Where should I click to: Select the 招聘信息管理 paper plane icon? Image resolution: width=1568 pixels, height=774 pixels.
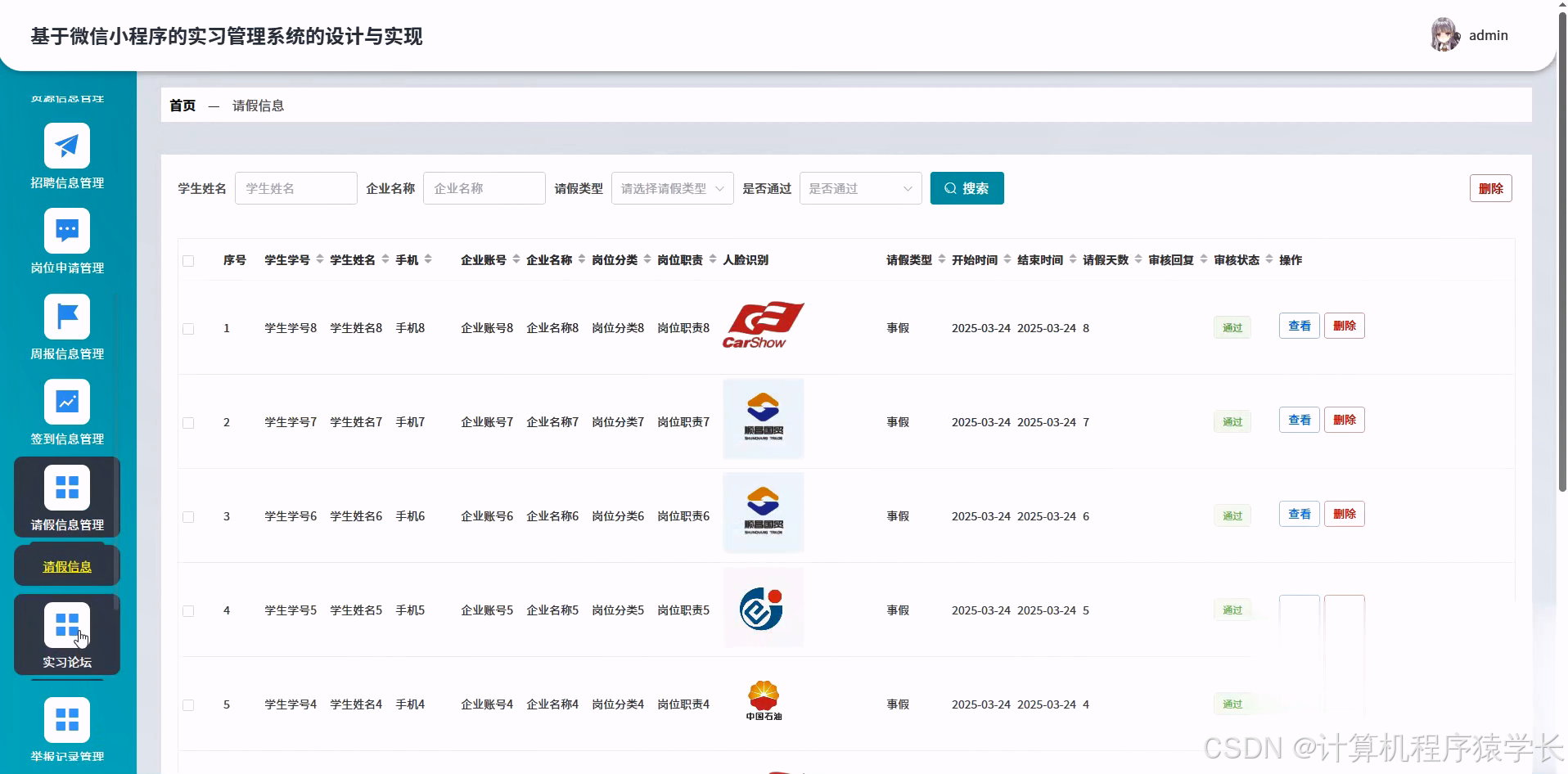pyautogui.click(x=67, y=145)
